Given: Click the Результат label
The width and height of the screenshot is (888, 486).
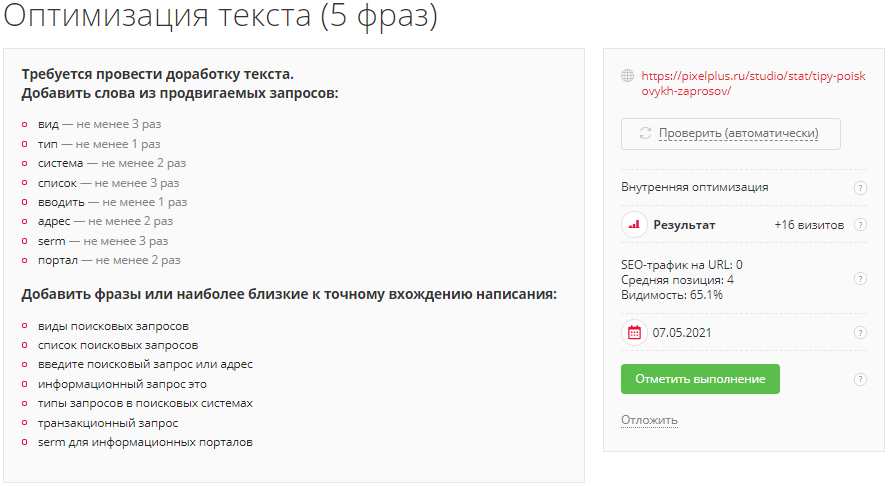Looking at the screenshot, I should click(684, 225).
